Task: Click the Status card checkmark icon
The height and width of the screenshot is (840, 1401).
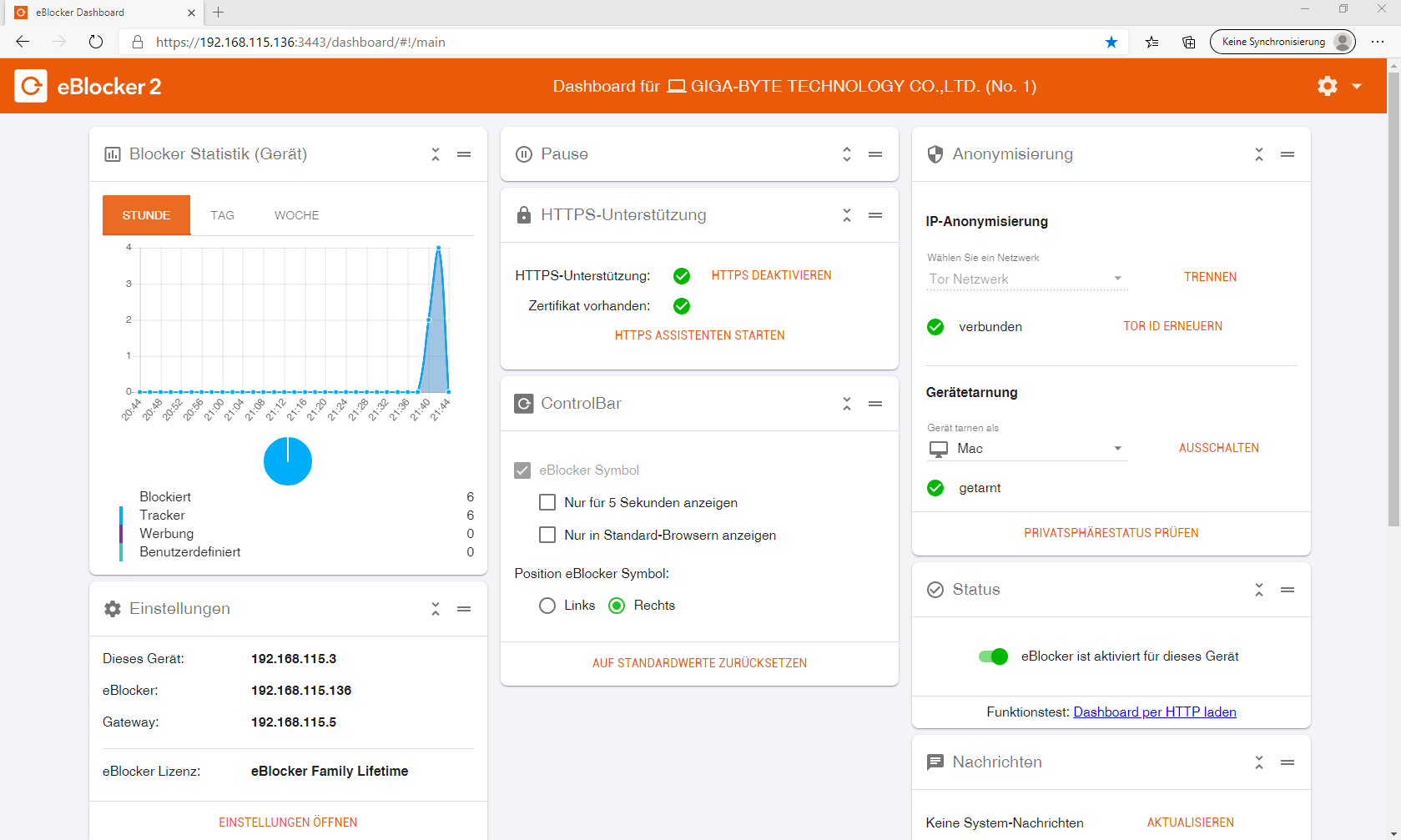Action: click(935, 590)
